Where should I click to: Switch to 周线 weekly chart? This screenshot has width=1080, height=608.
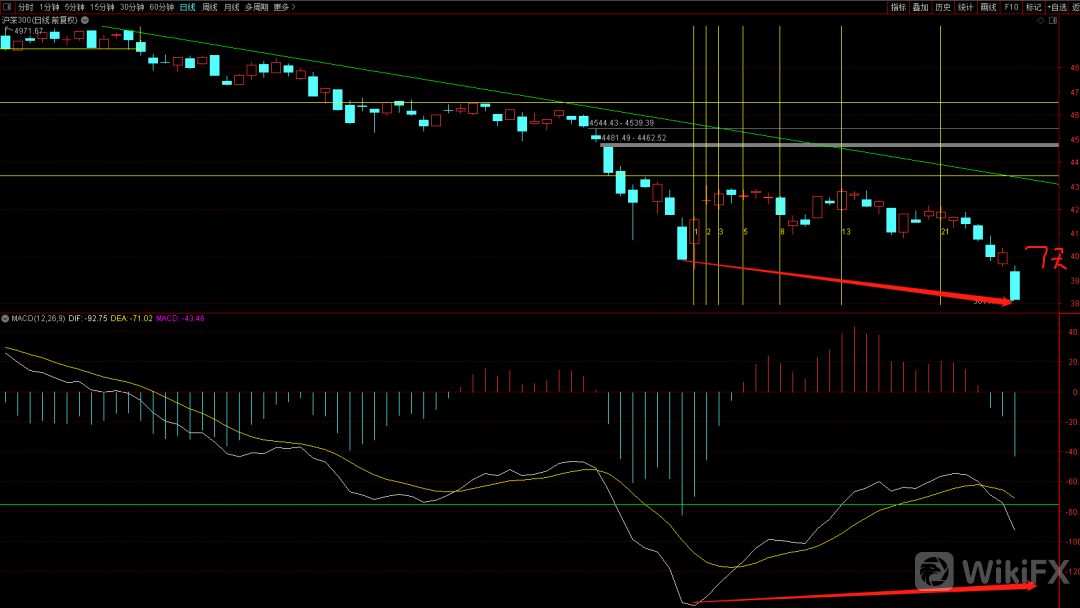tap(210, 7)
